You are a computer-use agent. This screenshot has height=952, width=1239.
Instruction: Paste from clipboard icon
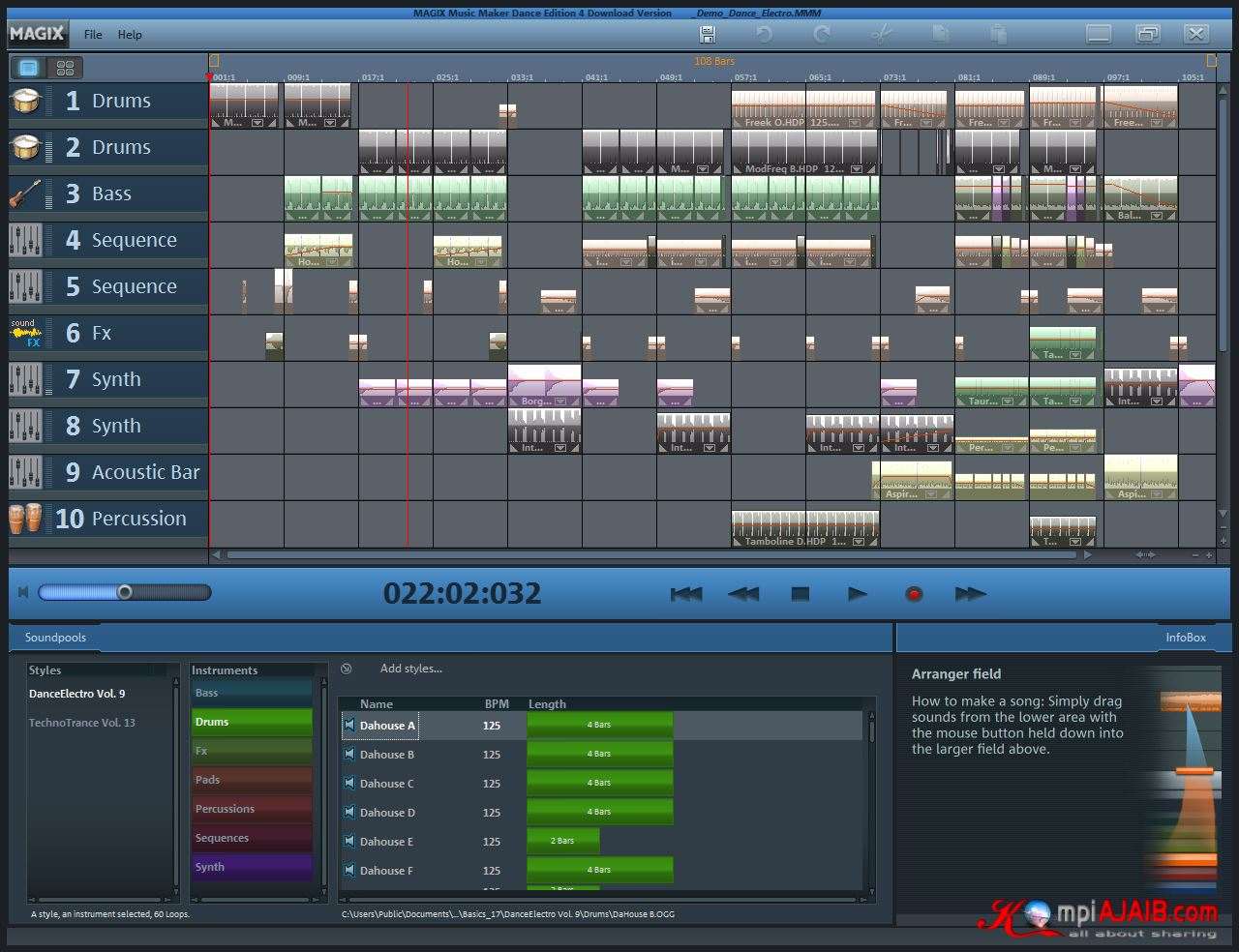(x=997, y=34)
